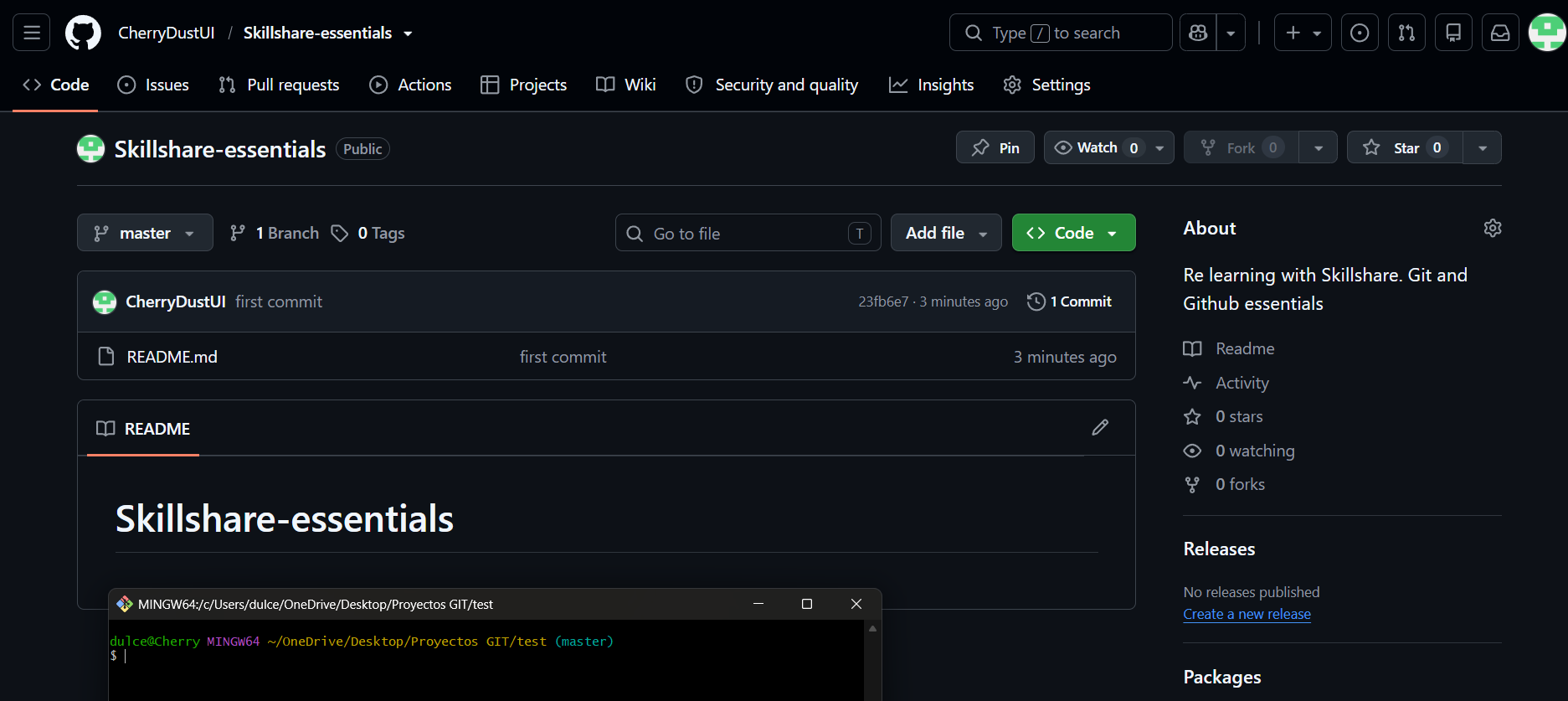1568x701 pixels.
Task: Open the Create new plus menu
Action: pyautogui.click(x=1303, y=33)
